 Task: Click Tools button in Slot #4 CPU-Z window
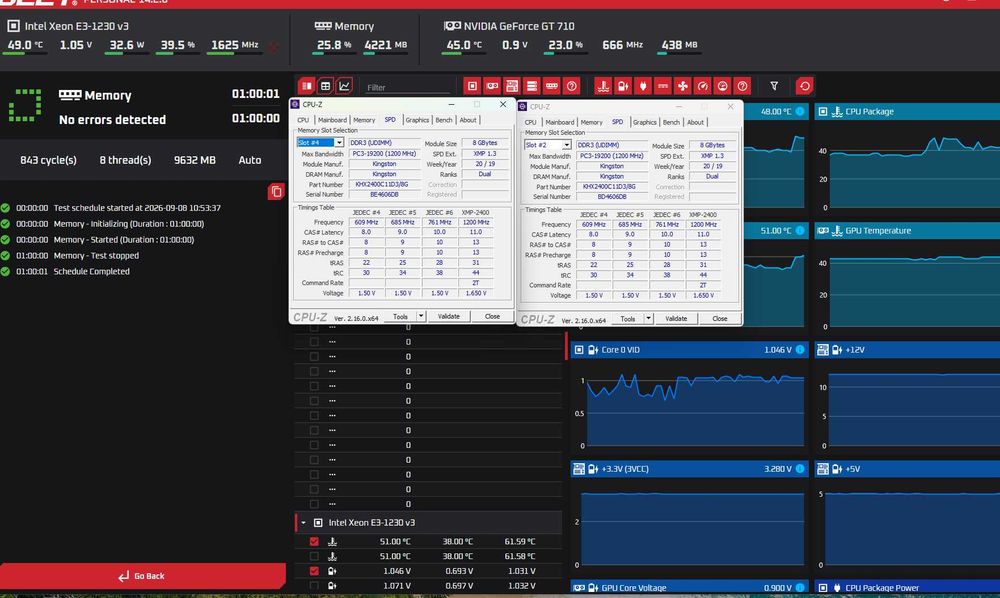click(x=401, y=316)
